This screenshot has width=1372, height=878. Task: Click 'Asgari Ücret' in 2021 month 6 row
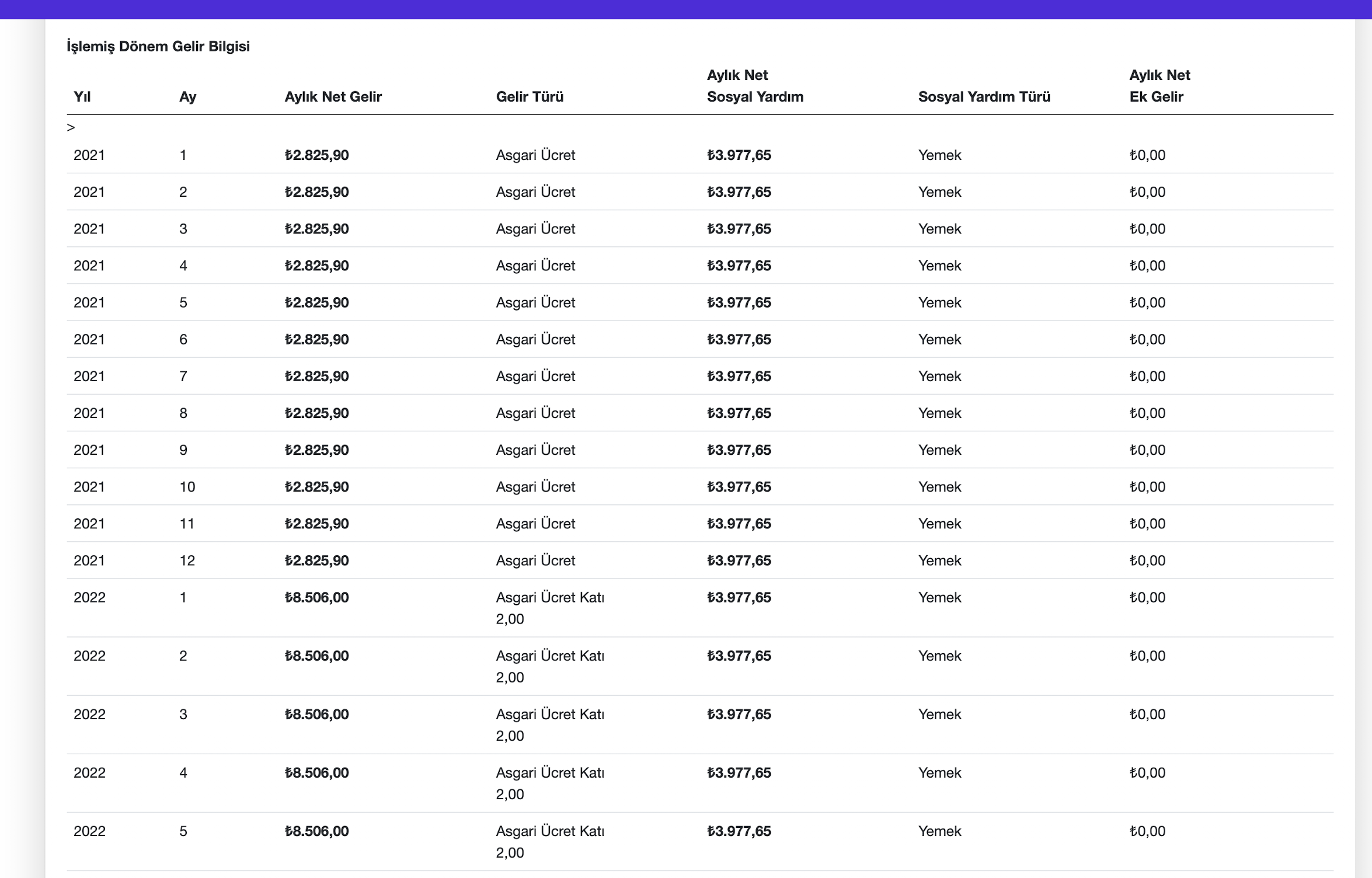pyautogui.click(x=535, y=340)
